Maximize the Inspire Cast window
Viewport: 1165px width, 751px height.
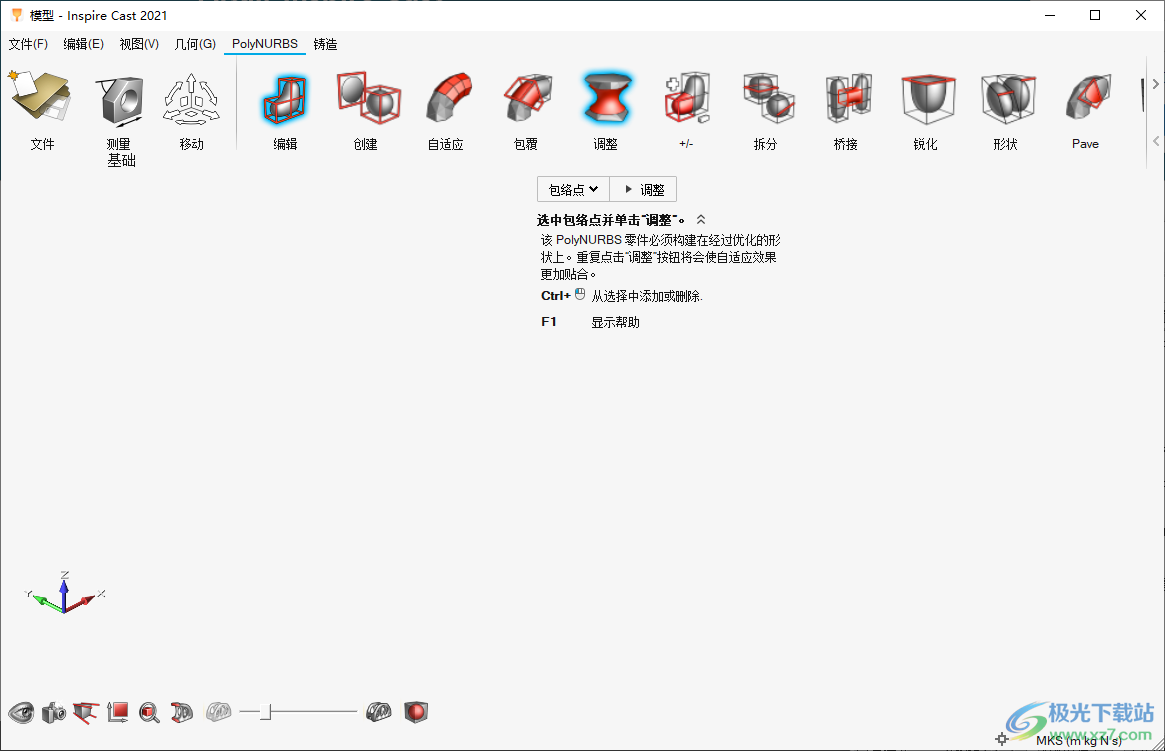point(1095,15)
